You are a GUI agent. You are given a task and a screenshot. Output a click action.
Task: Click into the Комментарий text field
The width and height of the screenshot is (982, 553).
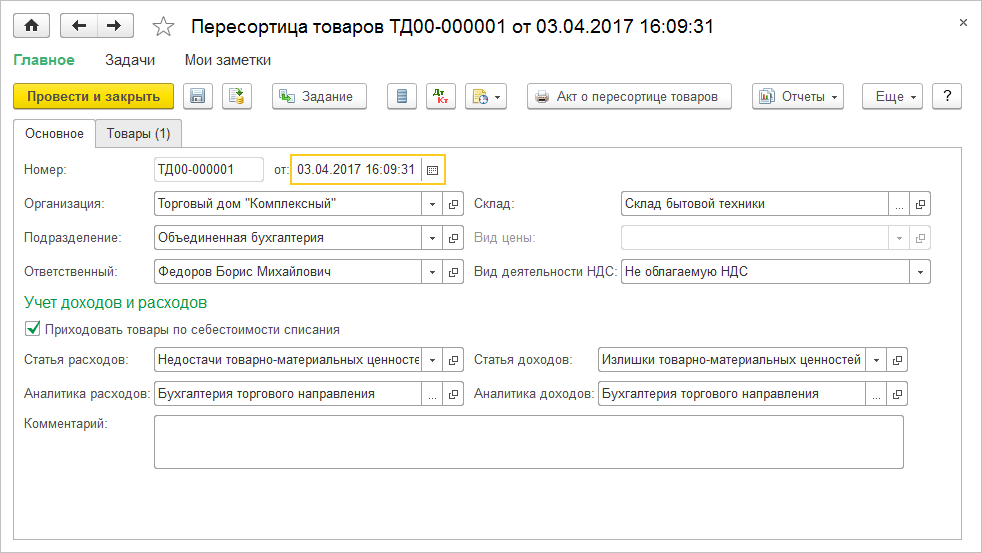(528, 441)
